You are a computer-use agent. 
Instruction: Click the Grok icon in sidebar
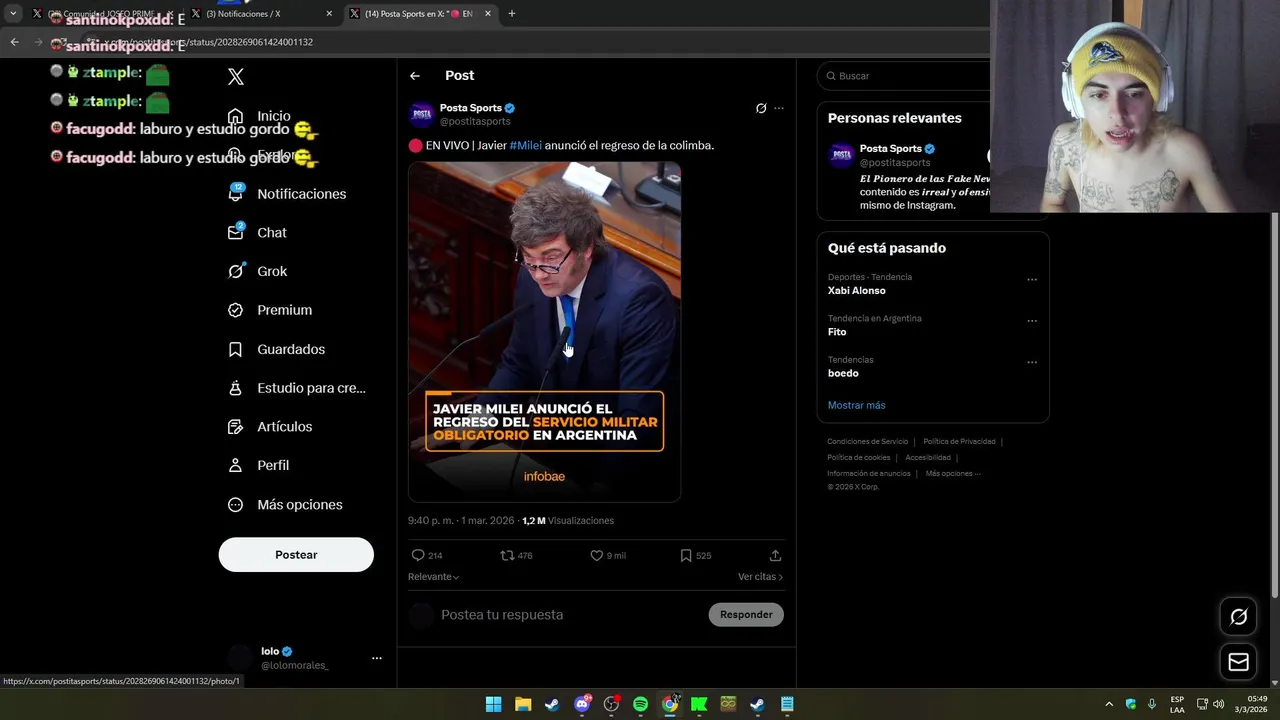point(235,271)
